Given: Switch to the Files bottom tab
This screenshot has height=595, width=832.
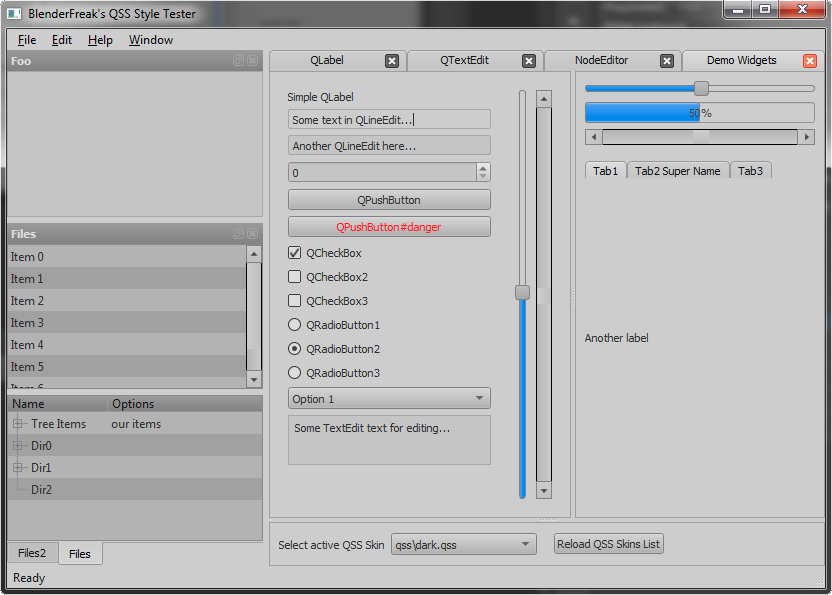Looking at the screenshot, I should pyautogui.click(x=80, y=554).
